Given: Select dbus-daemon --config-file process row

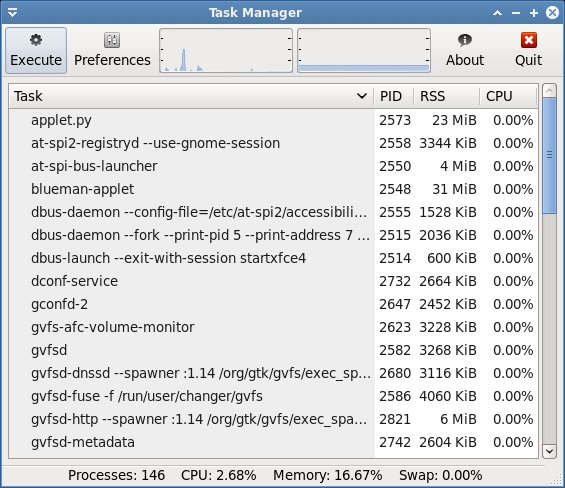Looking at the screenshot, I should pos(273,212).
